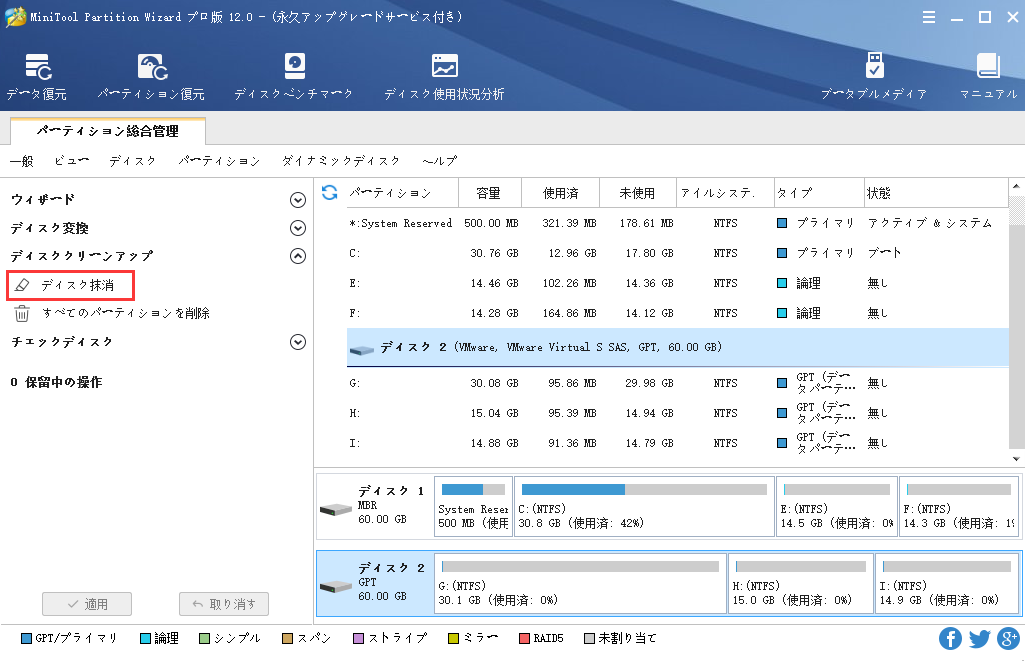Click the MiniTool app logo icon
Image resolution: width=1025 pixels, height=661 pixels.
tap(15, 17)
